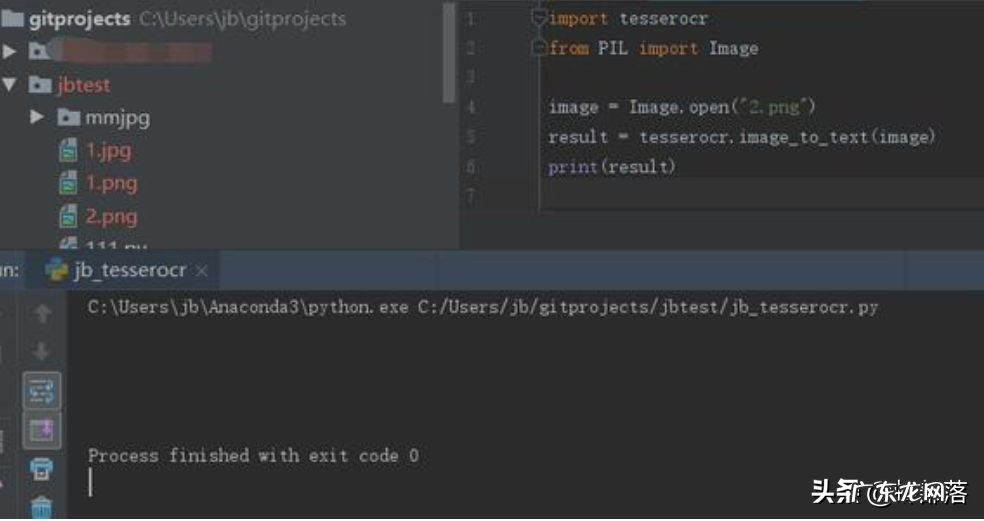This screenshot has width=984, height=521.
Task: Expand the blurred folder in project tree
Action: click(10, 50)
